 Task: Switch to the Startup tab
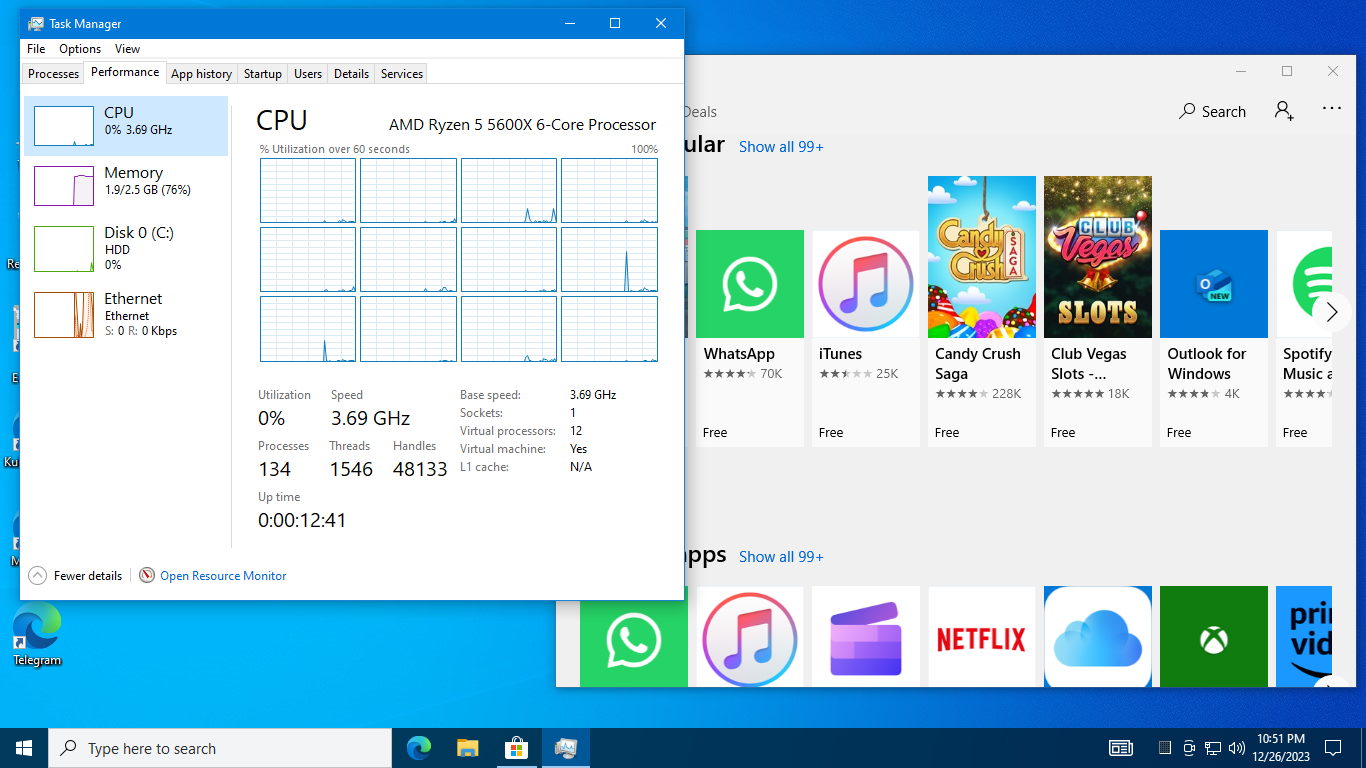tap(262, 74)
